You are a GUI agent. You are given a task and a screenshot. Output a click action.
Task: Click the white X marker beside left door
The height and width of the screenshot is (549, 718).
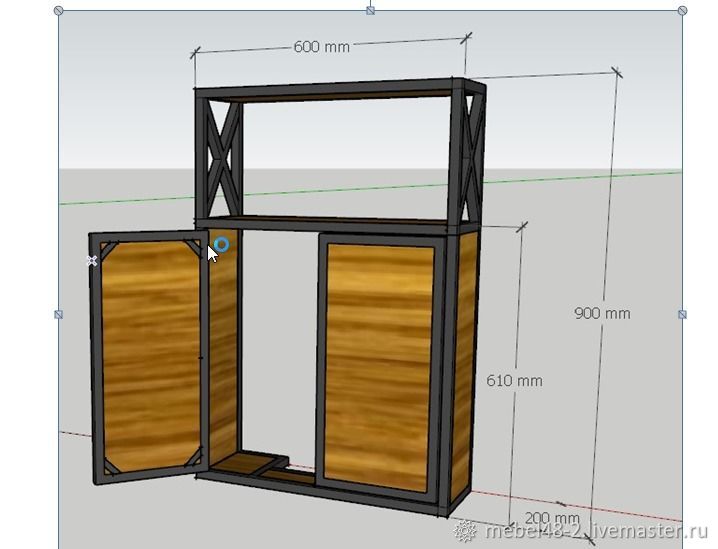click(x=92, y=260)
